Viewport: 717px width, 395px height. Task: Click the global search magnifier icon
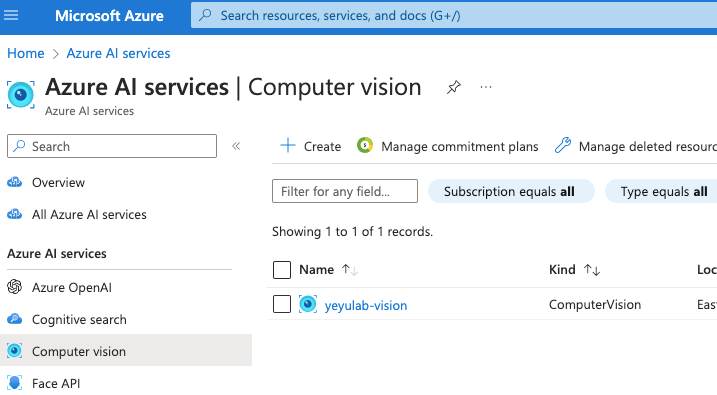point(206,15)
